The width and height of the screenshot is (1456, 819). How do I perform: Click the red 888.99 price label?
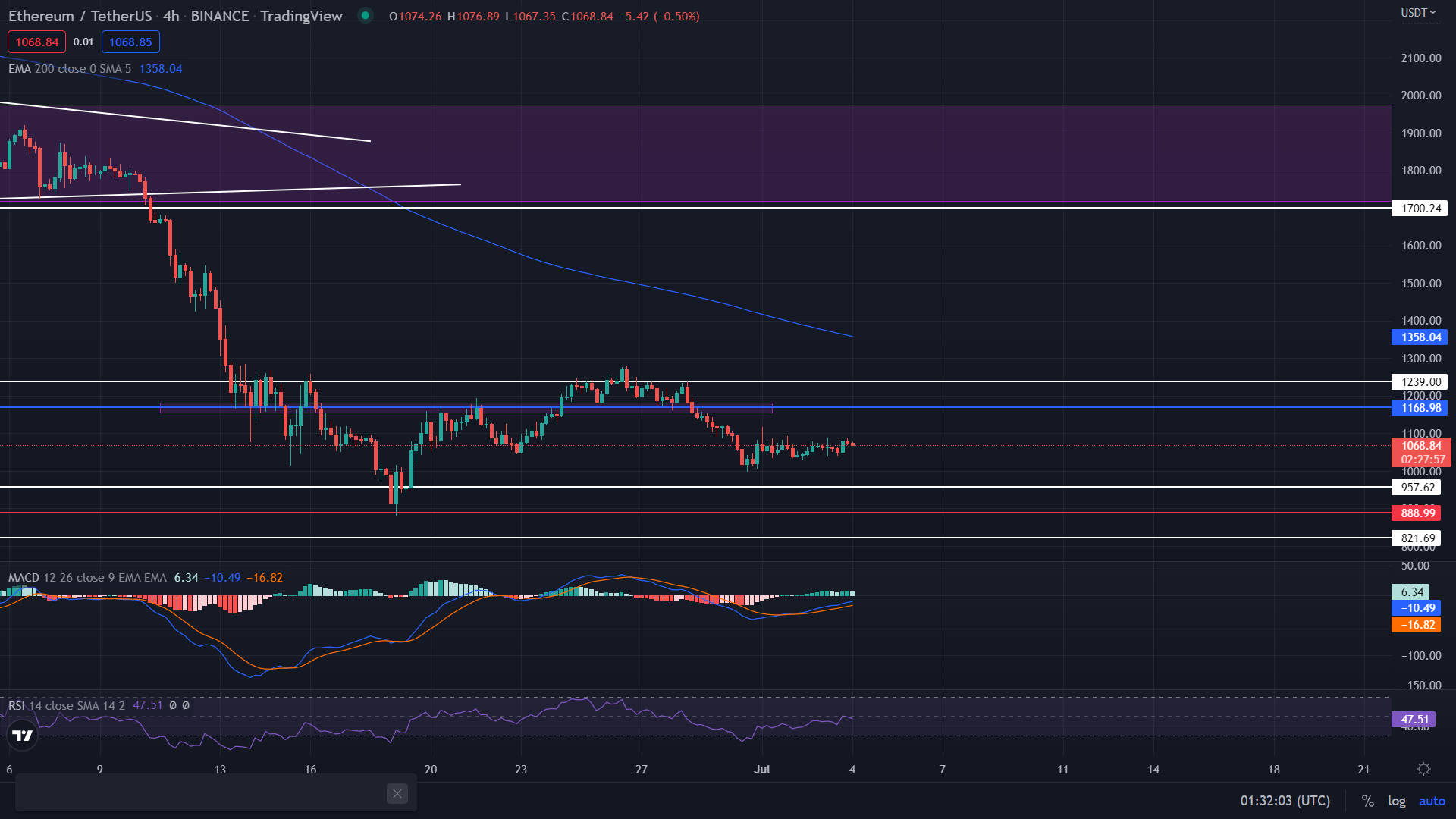tap(1417, 513)
